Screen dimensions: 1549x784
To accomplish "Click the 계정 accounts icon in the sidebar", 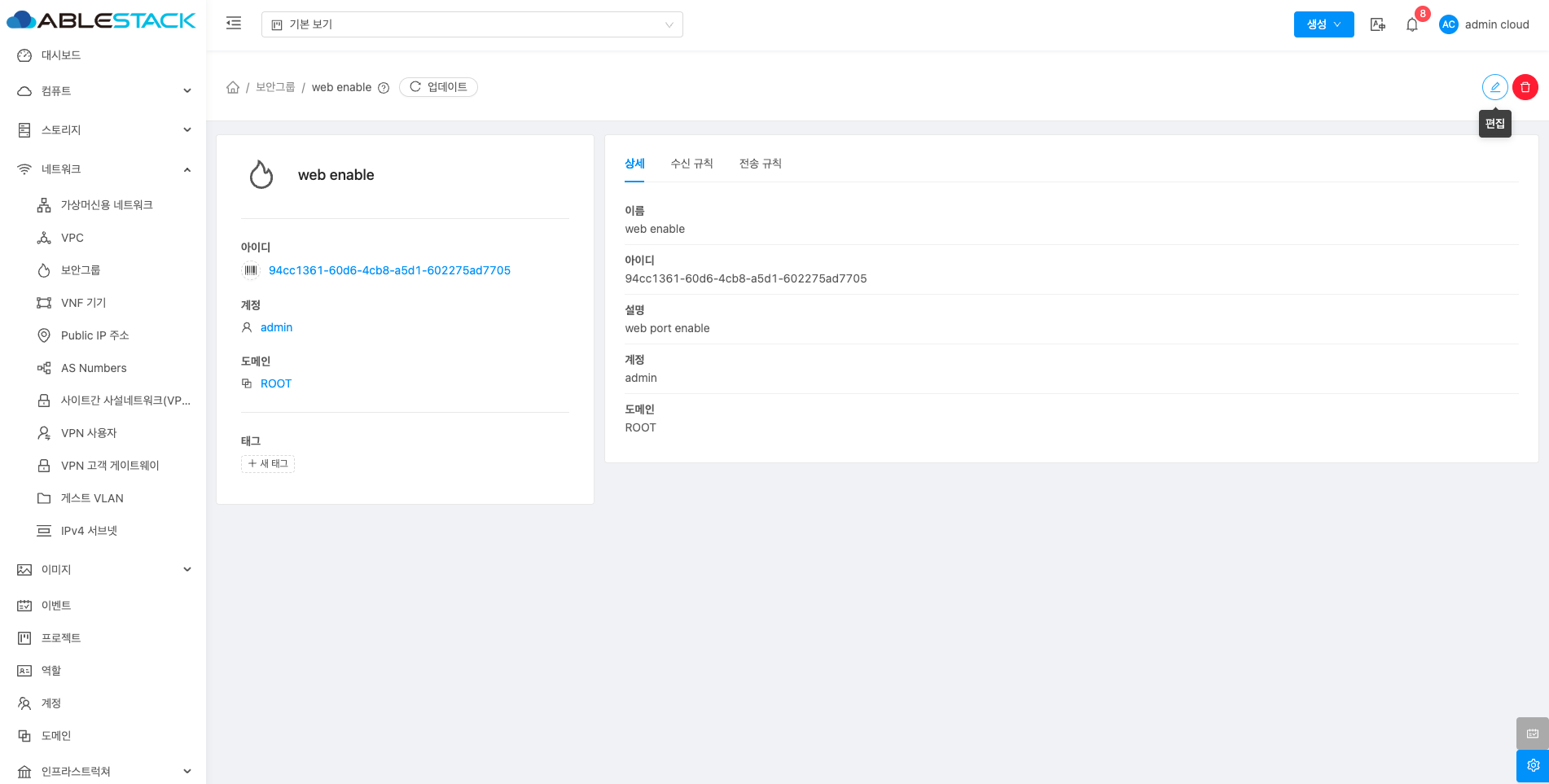I will pos(24,703).
